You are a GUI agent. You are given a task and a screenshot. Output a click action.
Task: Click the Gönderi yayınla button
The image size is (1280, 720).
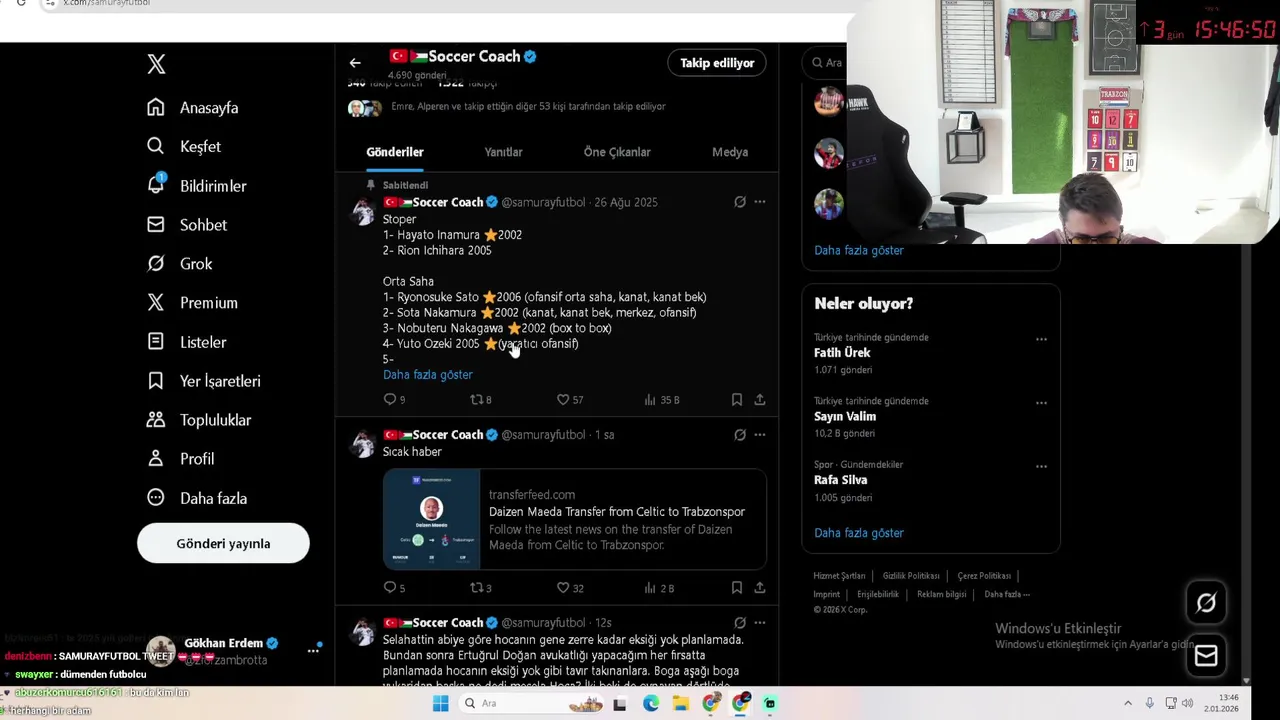point(223,543)
